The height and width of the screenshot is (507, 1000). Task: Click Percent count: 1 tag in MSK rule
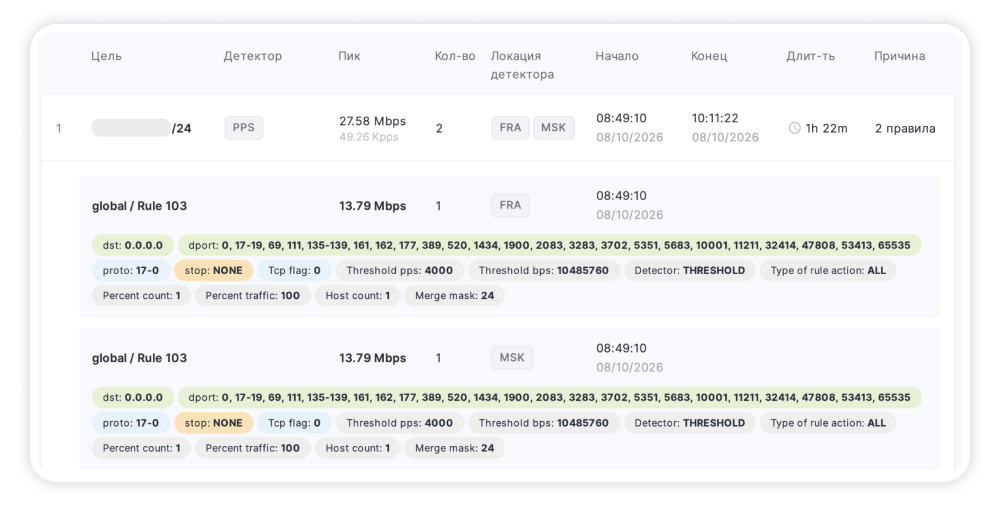(142, 448)
